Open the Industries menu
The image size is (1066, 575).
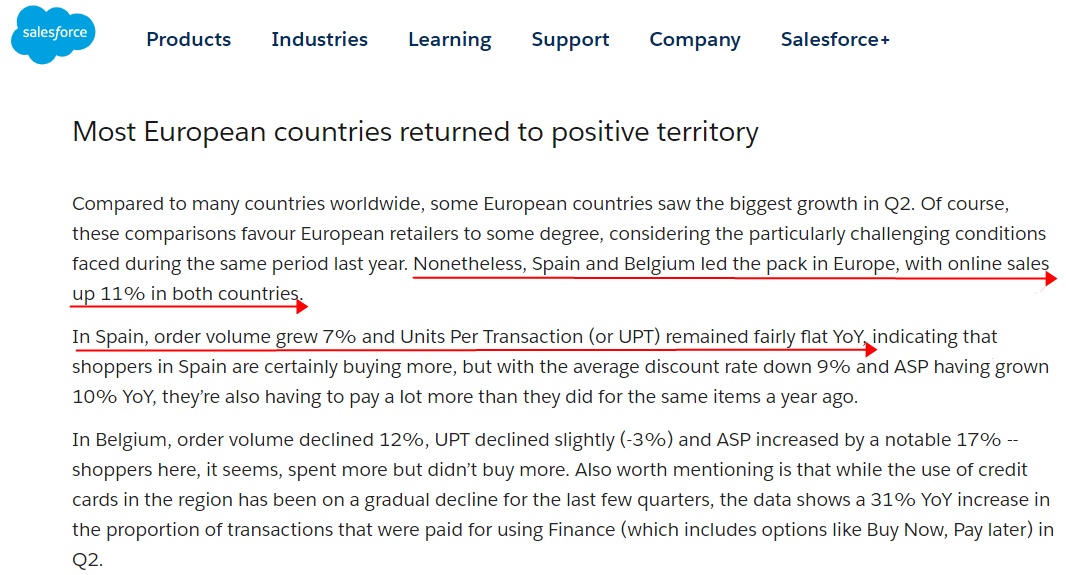(320, 39)
